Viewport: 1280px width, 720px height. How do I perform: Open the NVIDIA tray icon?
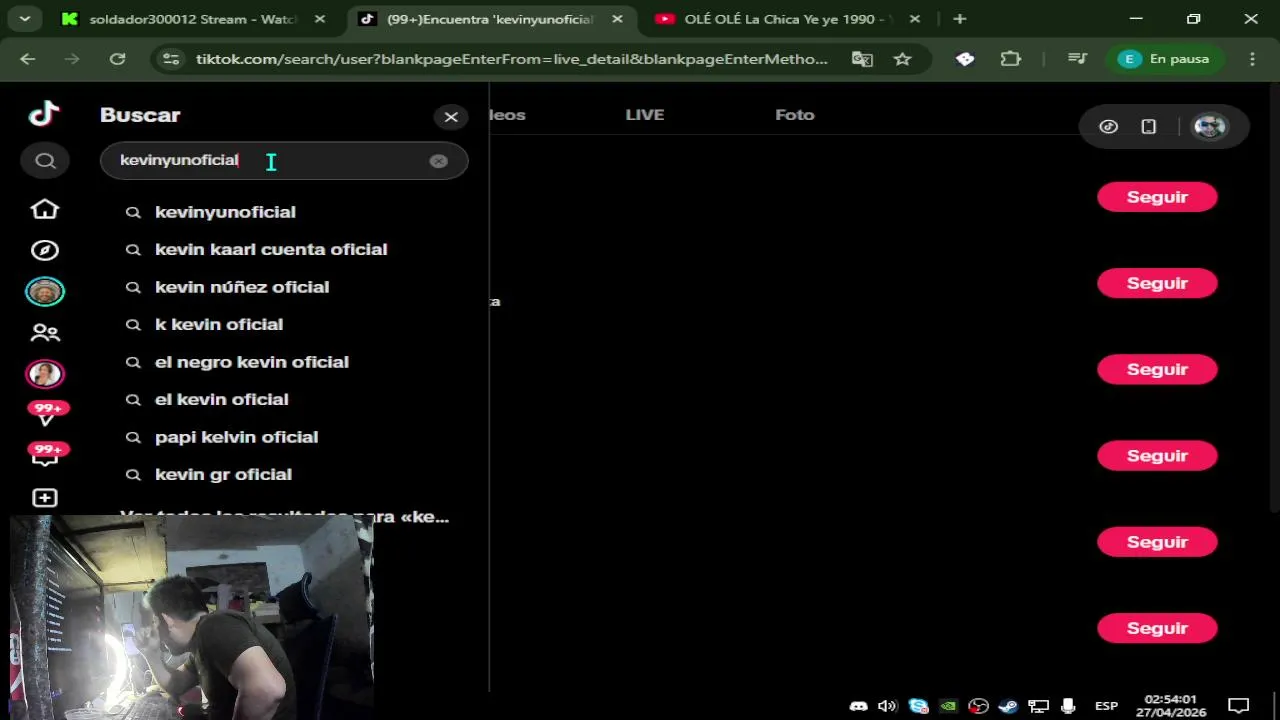(948, 706)
